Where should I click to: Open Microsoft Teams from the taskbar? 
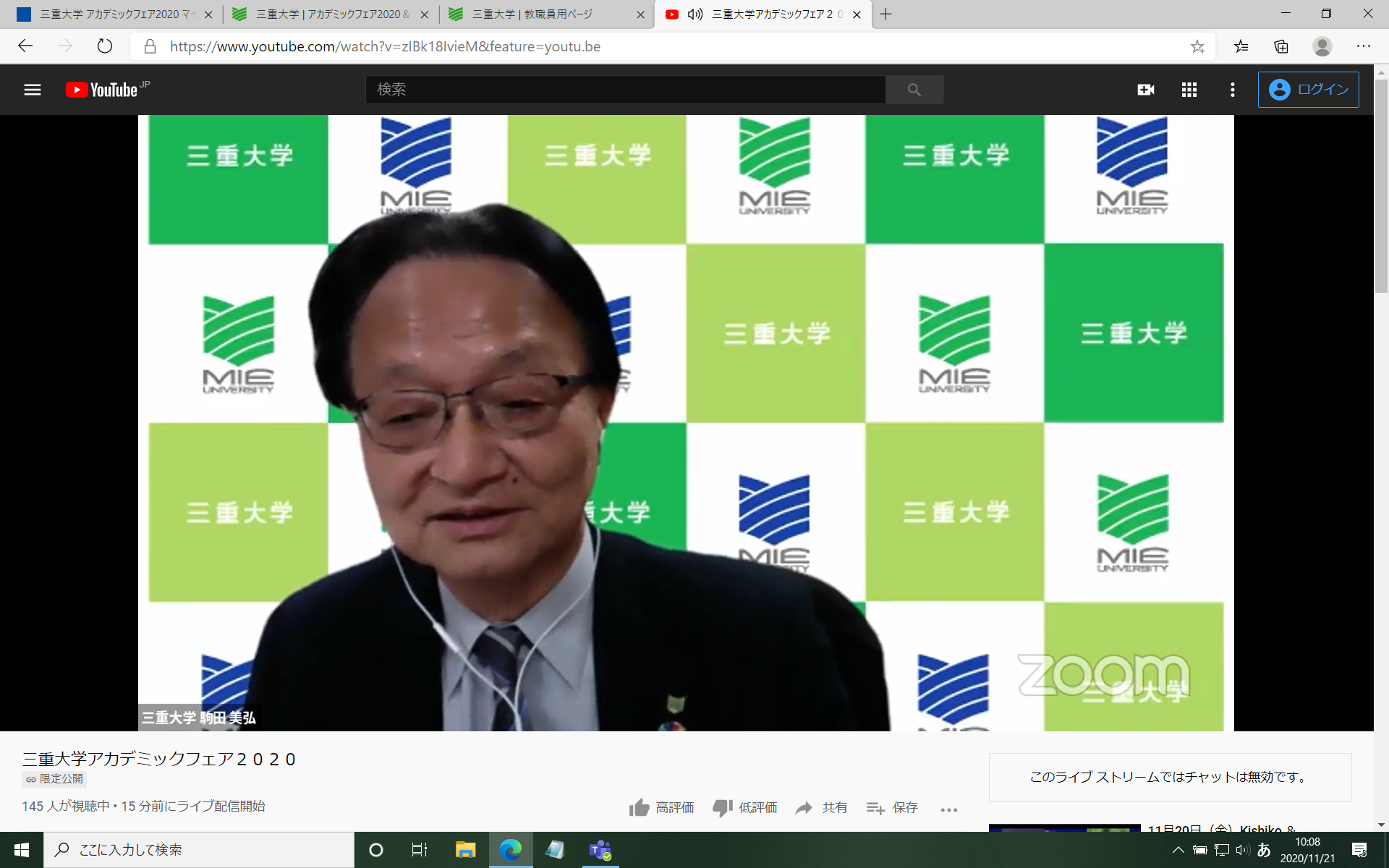(600, 850)
